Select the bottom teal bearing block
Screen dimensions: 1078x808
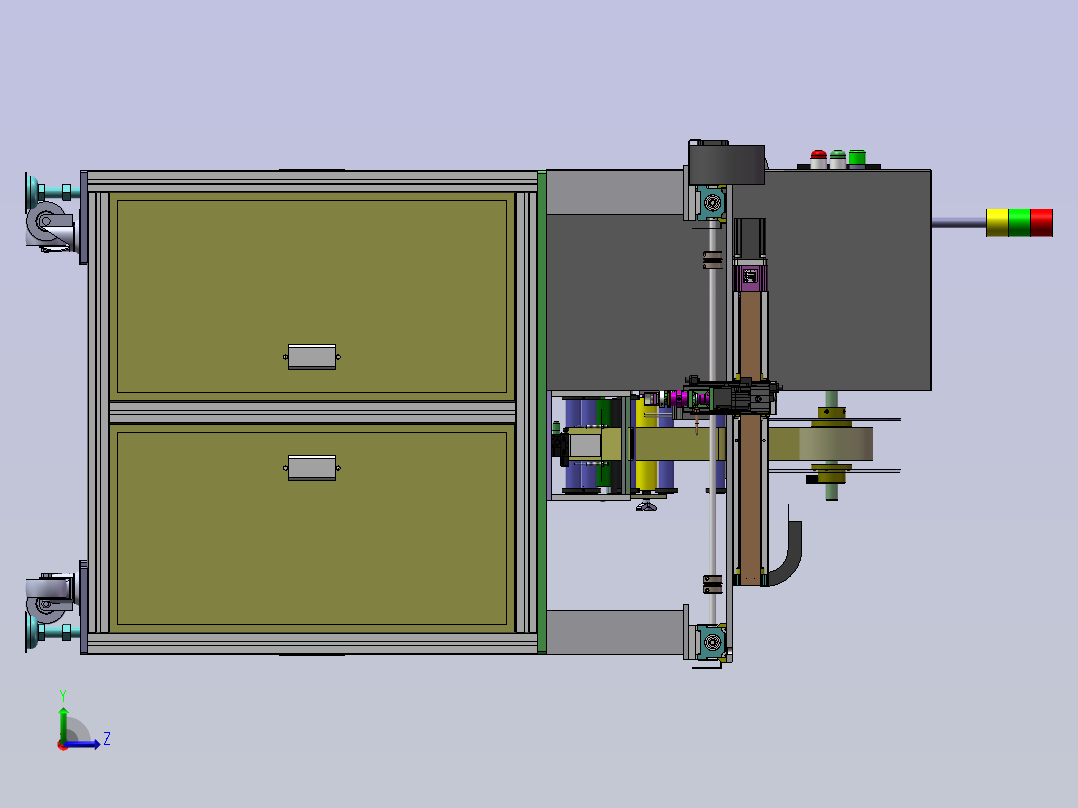pos(711,642)
